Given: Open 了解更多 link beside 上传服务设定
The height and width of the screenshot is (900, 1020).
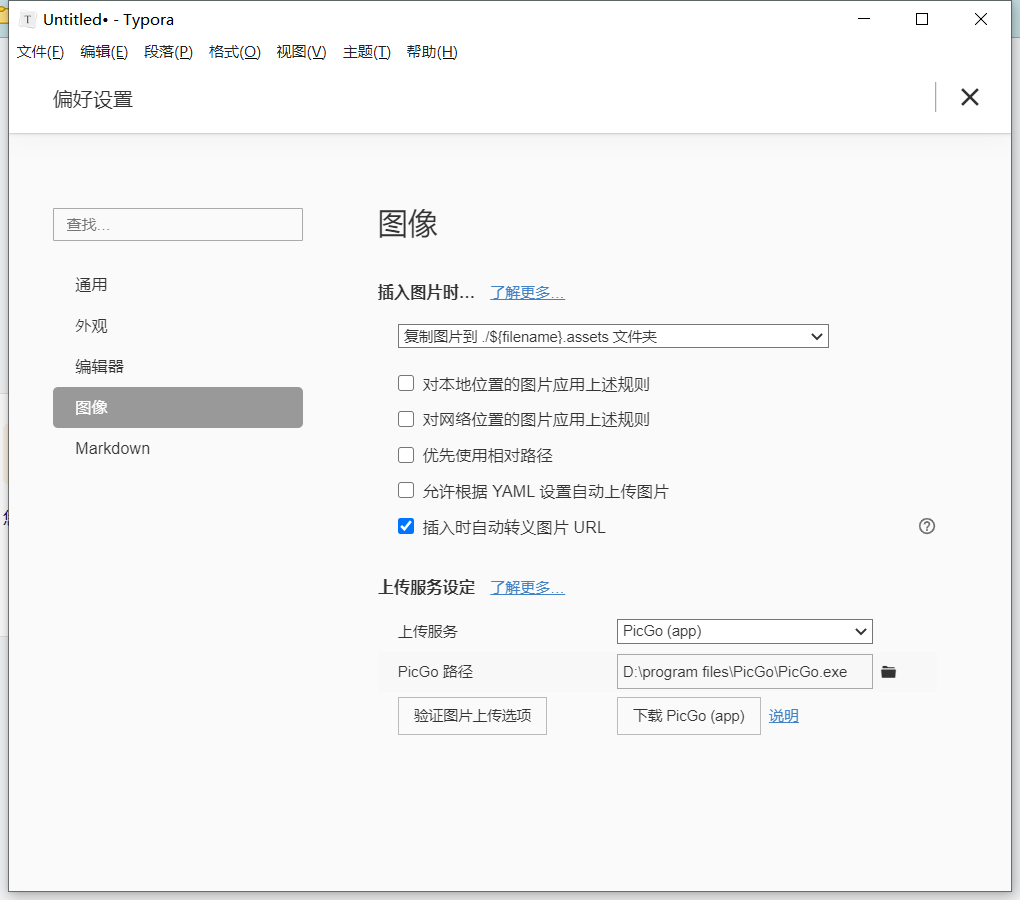Looking at the screenshot, I should coord(527,588).
